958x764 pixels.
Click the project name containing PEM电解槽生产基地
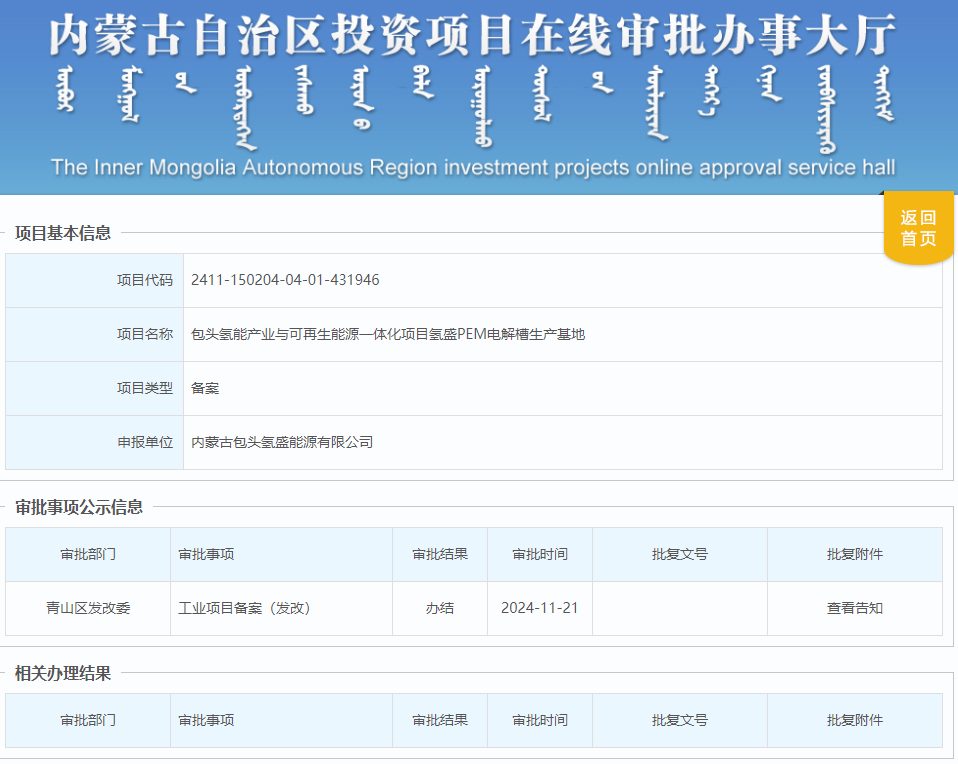pos(388,334)
